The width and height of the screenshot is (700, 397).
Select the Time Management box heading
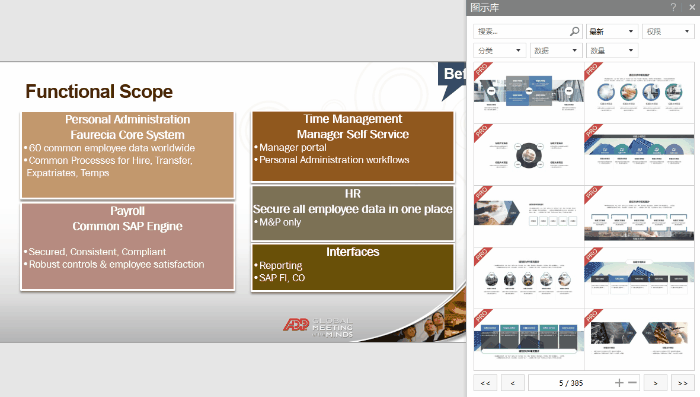tap(353, 119)
